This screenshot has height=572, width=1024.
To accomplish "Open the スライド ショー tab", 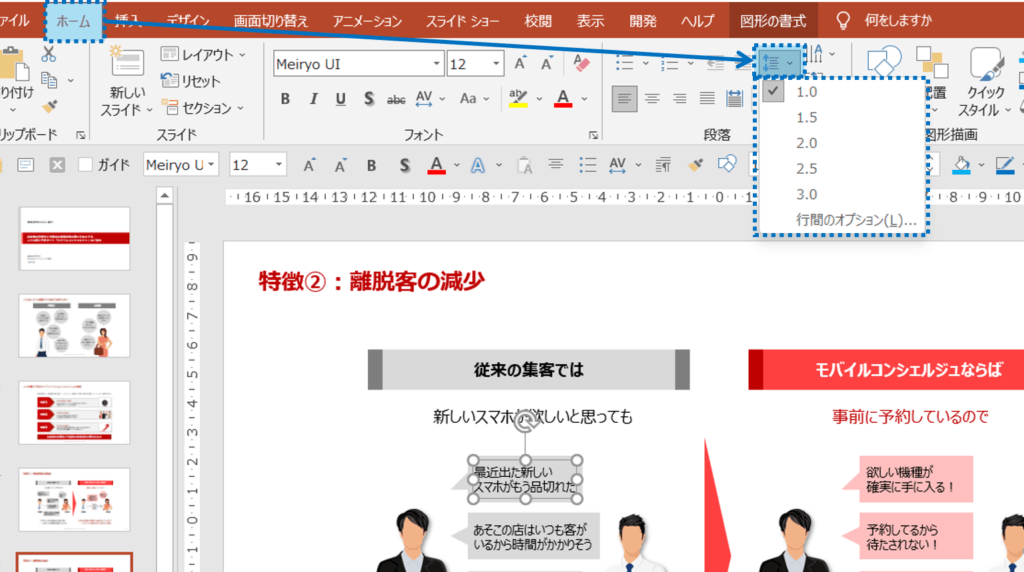I will coord(462,21).
